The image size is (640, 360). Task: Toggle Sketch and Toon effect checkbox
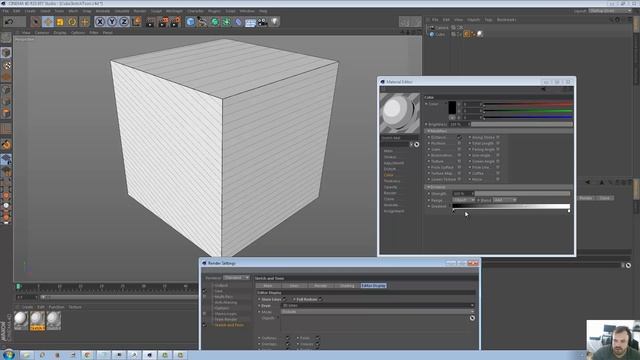[x=204, y=325]
